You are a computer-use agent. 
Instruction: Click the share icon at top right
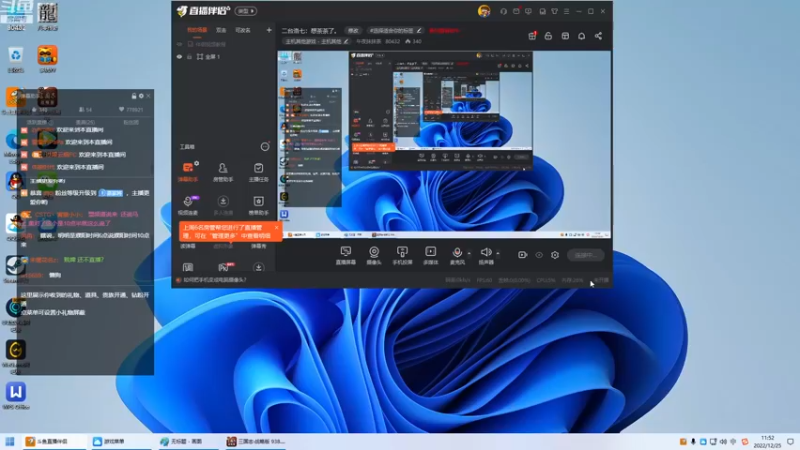pos(598,36)
